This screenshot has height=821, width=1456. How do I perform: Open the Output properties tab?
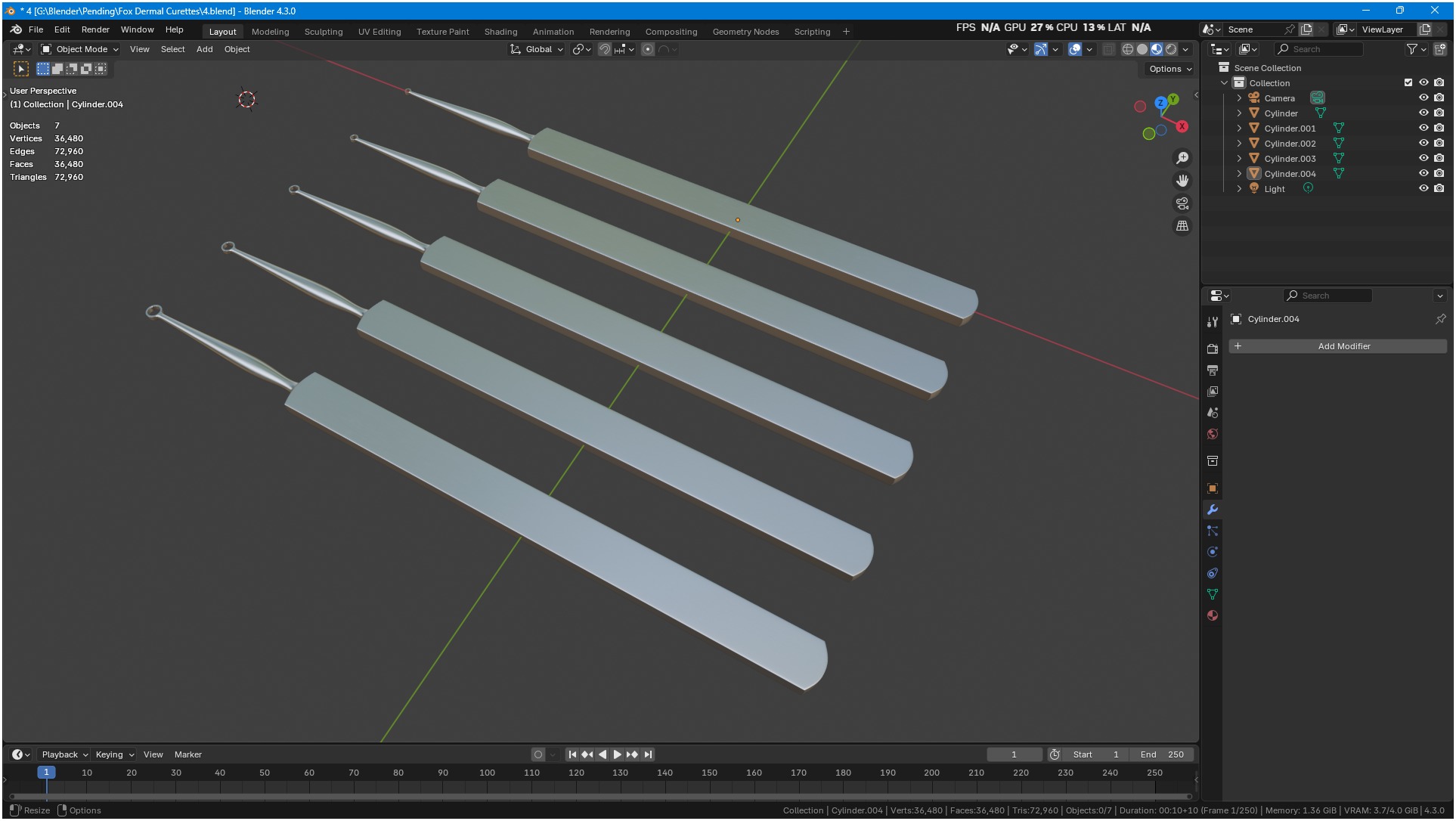pos(1213,370)
